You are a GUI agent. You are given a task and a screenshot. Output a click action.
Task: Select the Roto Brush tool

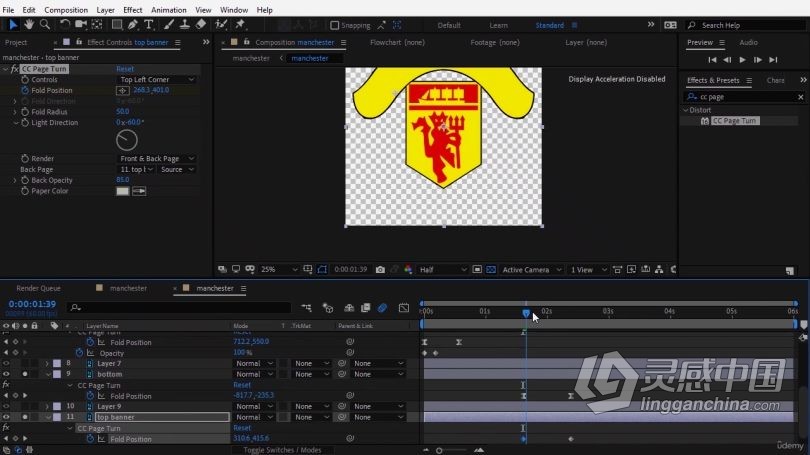pos(221,24)
